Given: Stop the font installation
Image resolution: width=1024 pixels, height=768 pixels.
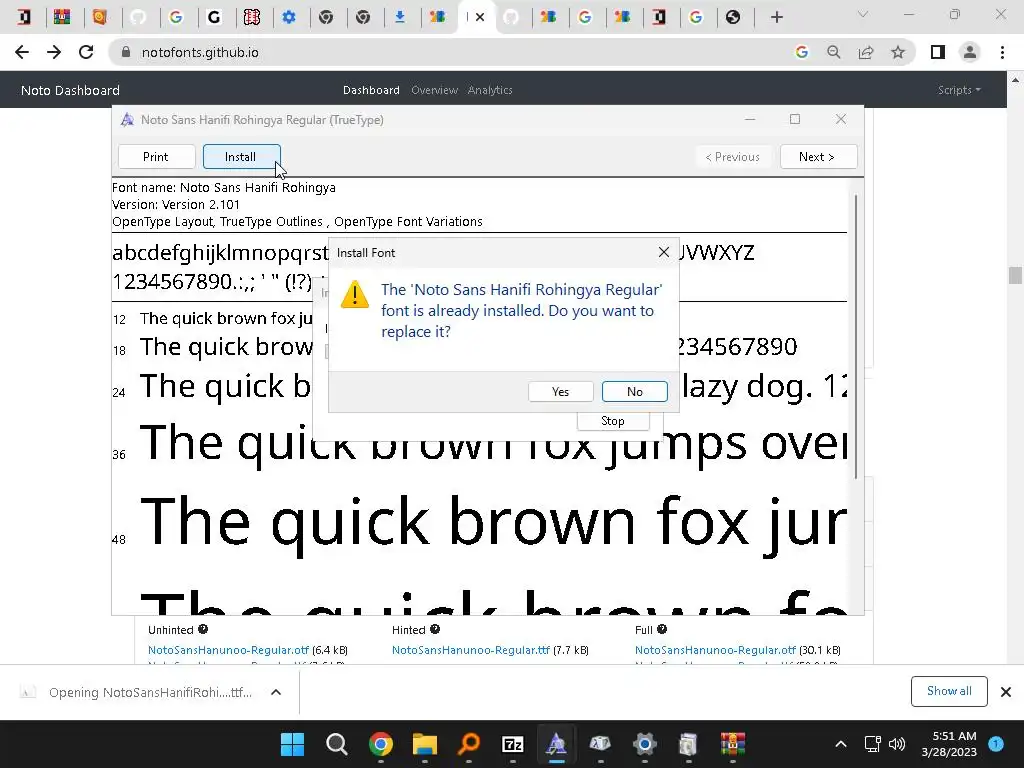Looking at the screenshot, I should [x=613, y=421].
